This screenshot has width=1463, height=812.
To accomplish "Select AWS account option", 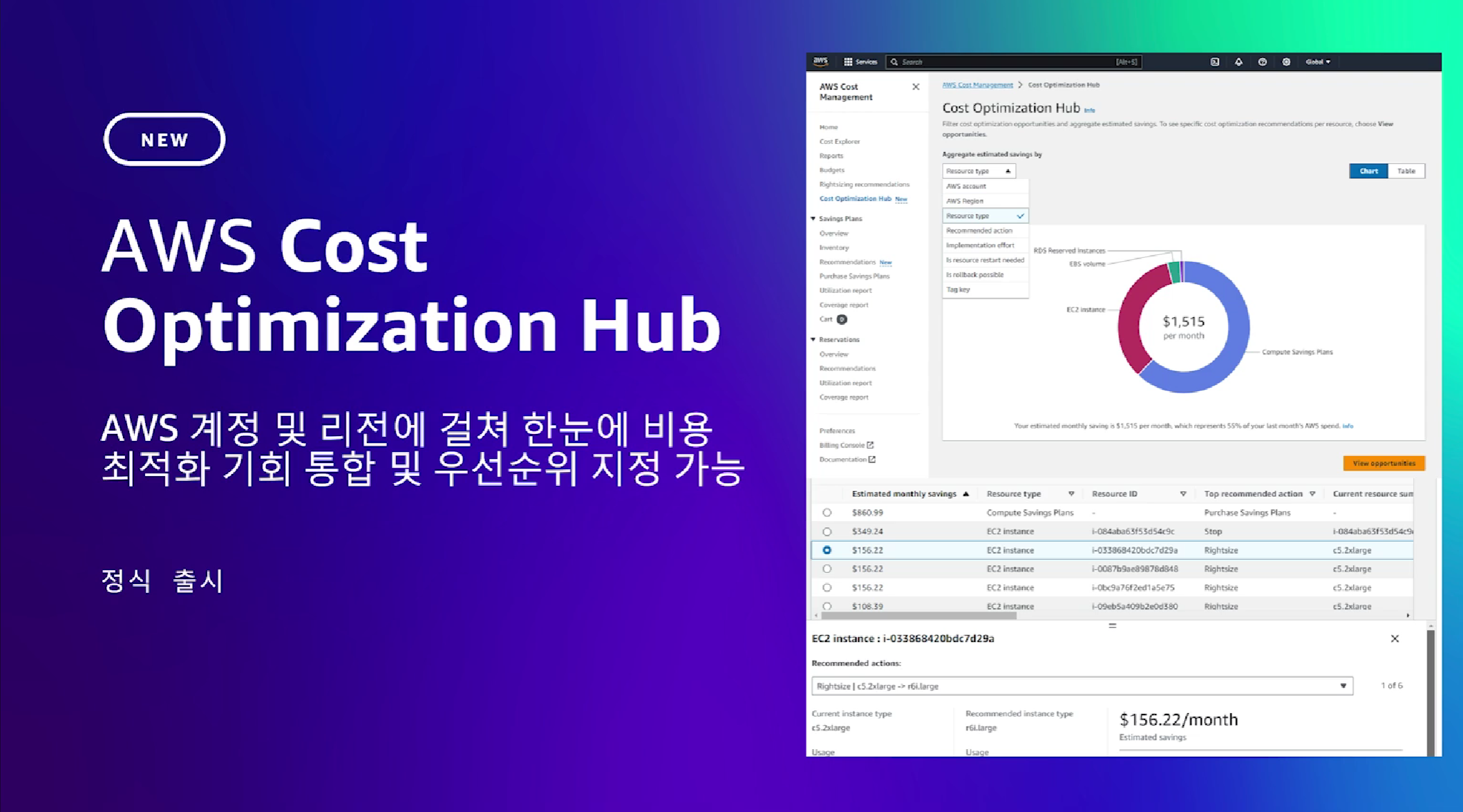I will (985, 186).
